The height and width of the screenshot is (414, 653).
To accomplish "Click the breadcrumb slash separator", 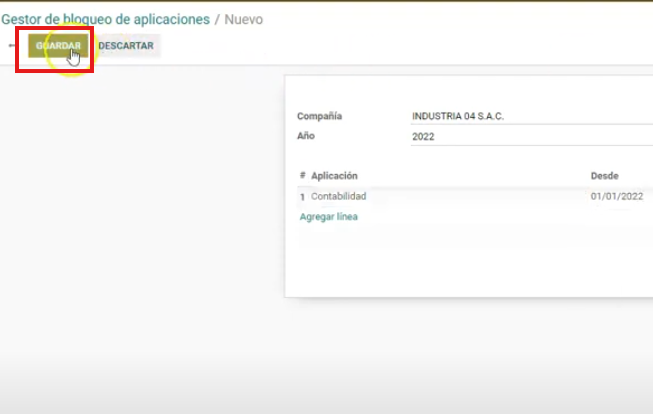I will [x=217, y=19].
